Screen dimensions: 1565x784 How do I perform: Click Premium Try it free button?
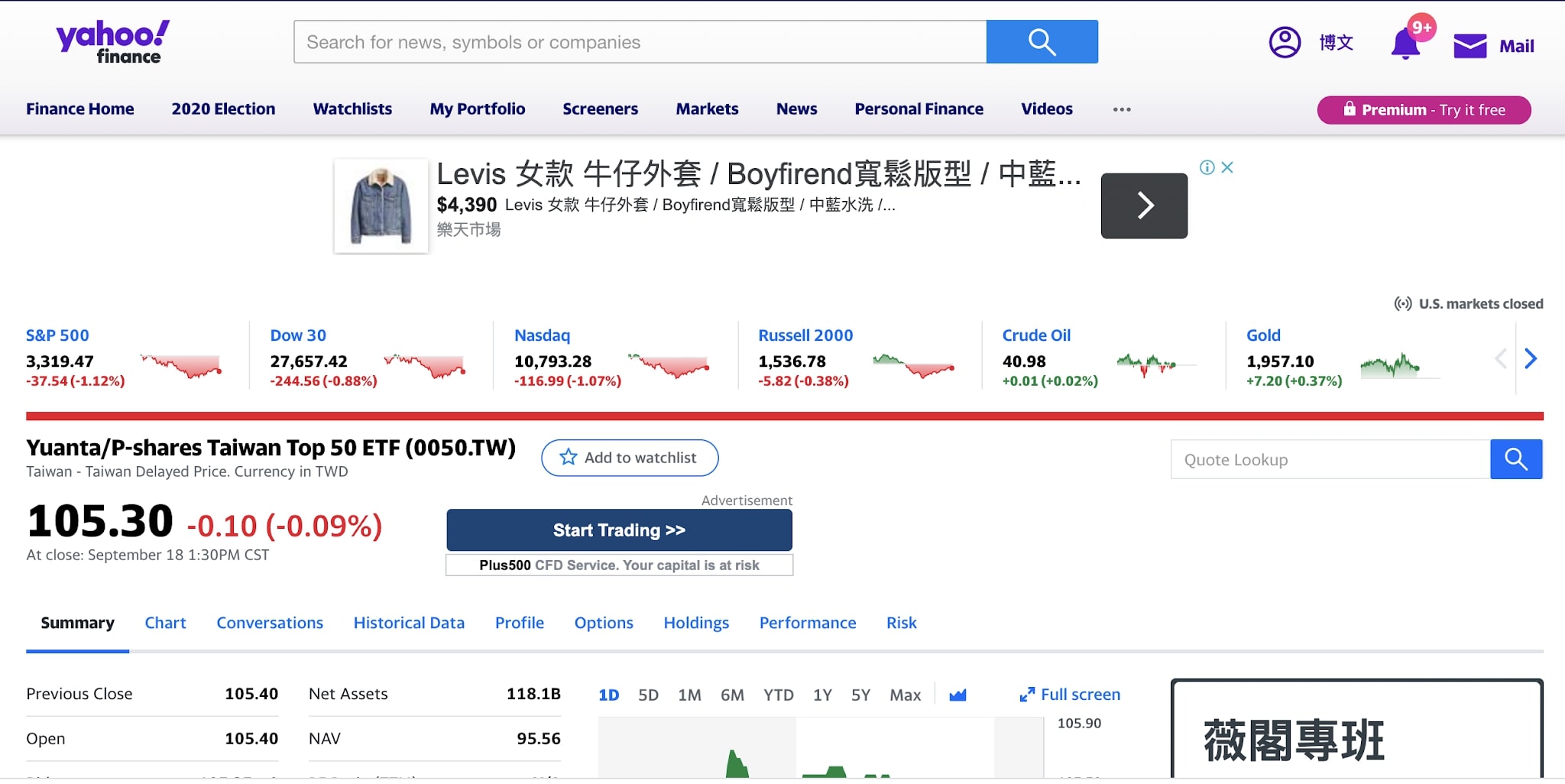click(x=1424, y=109)
